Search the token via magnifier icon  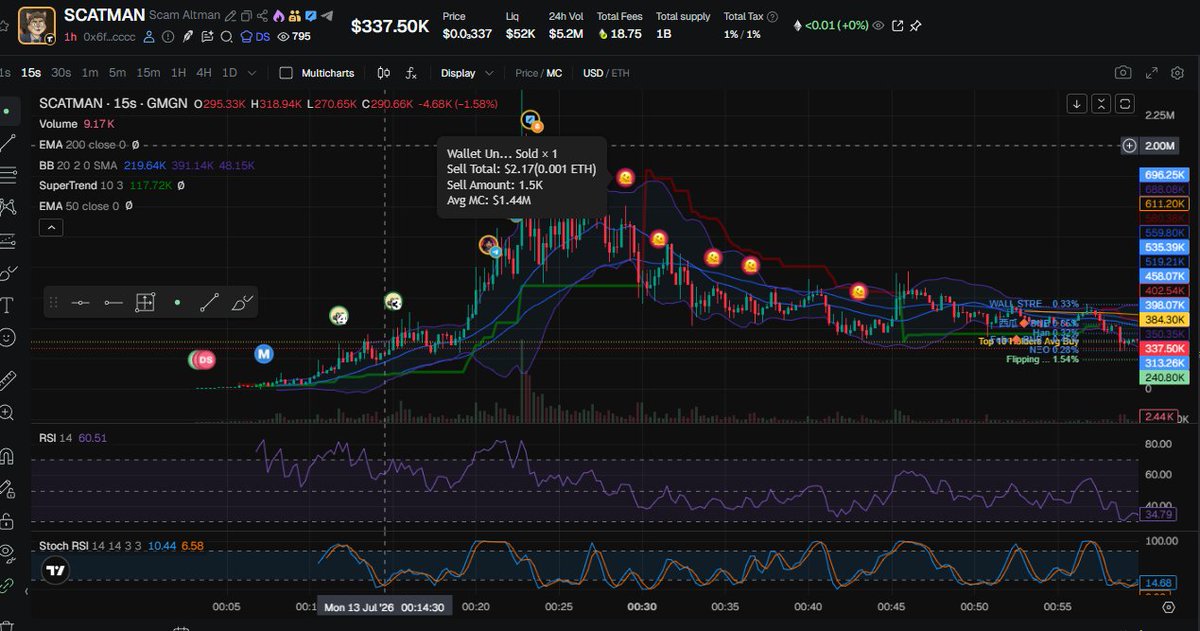point(226,37)
